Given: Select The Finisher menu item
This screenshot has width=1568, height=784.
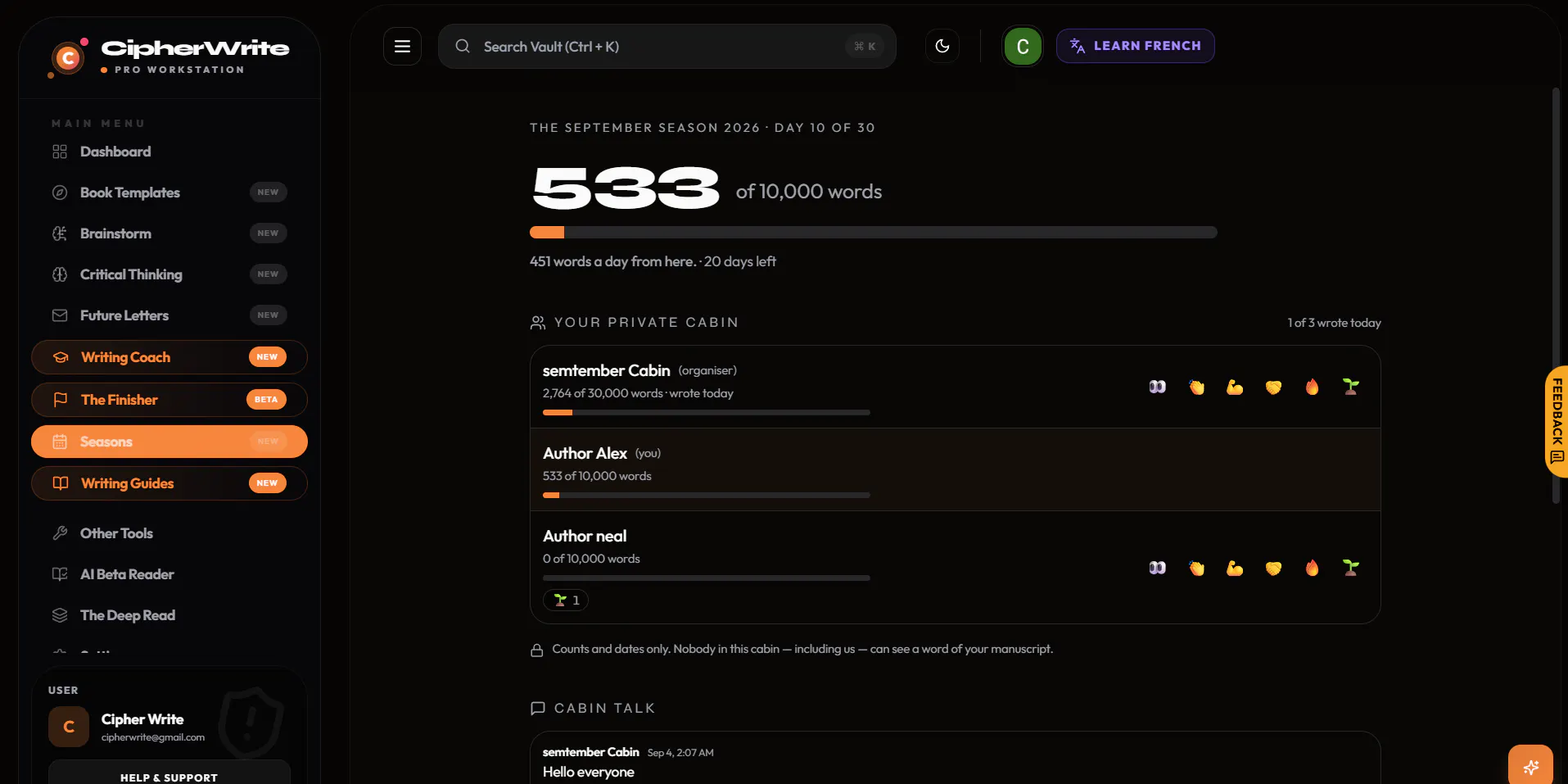Looking at the screenshot, I should tap(169, 400).
